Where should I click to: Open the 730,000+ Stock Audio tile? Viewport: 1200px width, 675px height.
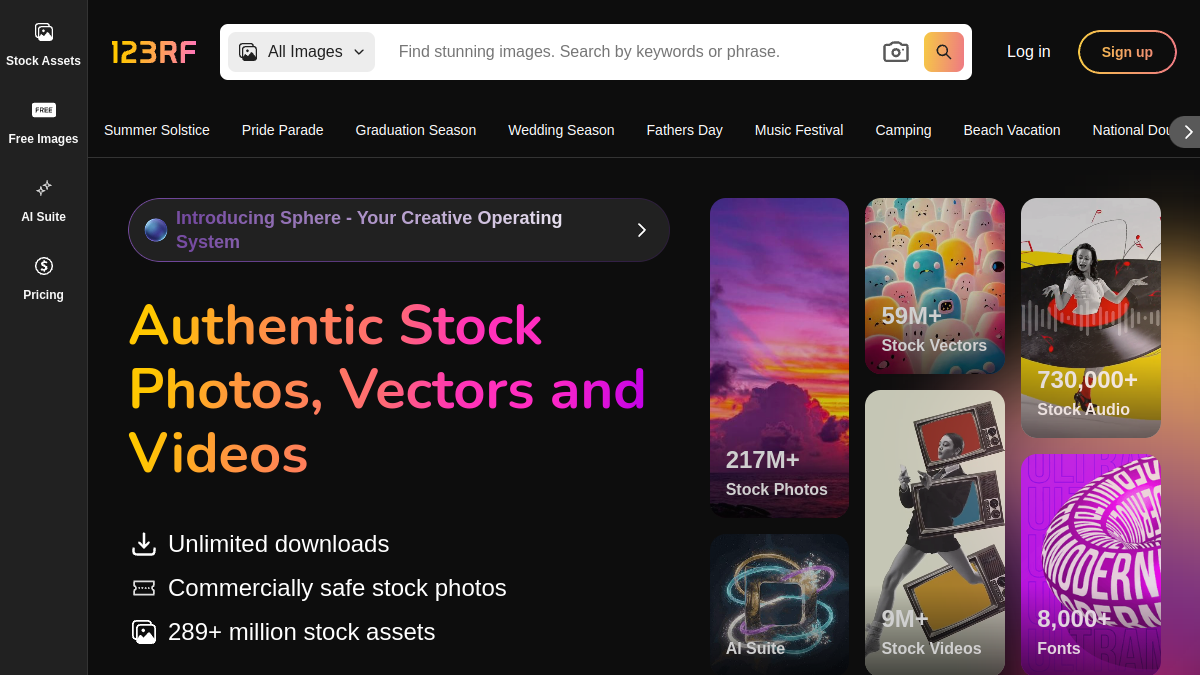1091,318
